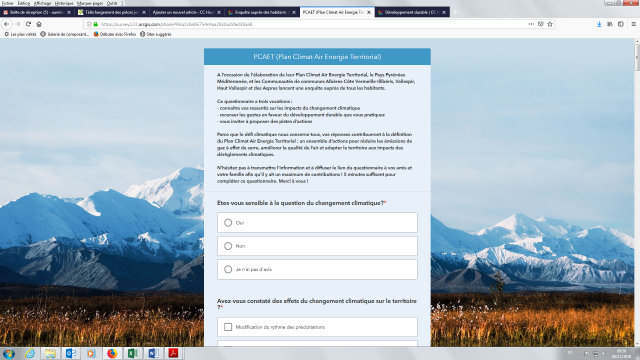Select the 'Oui' radio option
This screenshot has height=360, width=640.
pos(317,222)
